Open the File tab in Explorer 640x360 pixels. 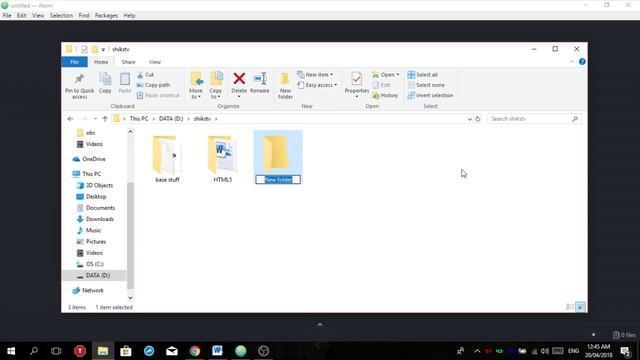point(74,62)
